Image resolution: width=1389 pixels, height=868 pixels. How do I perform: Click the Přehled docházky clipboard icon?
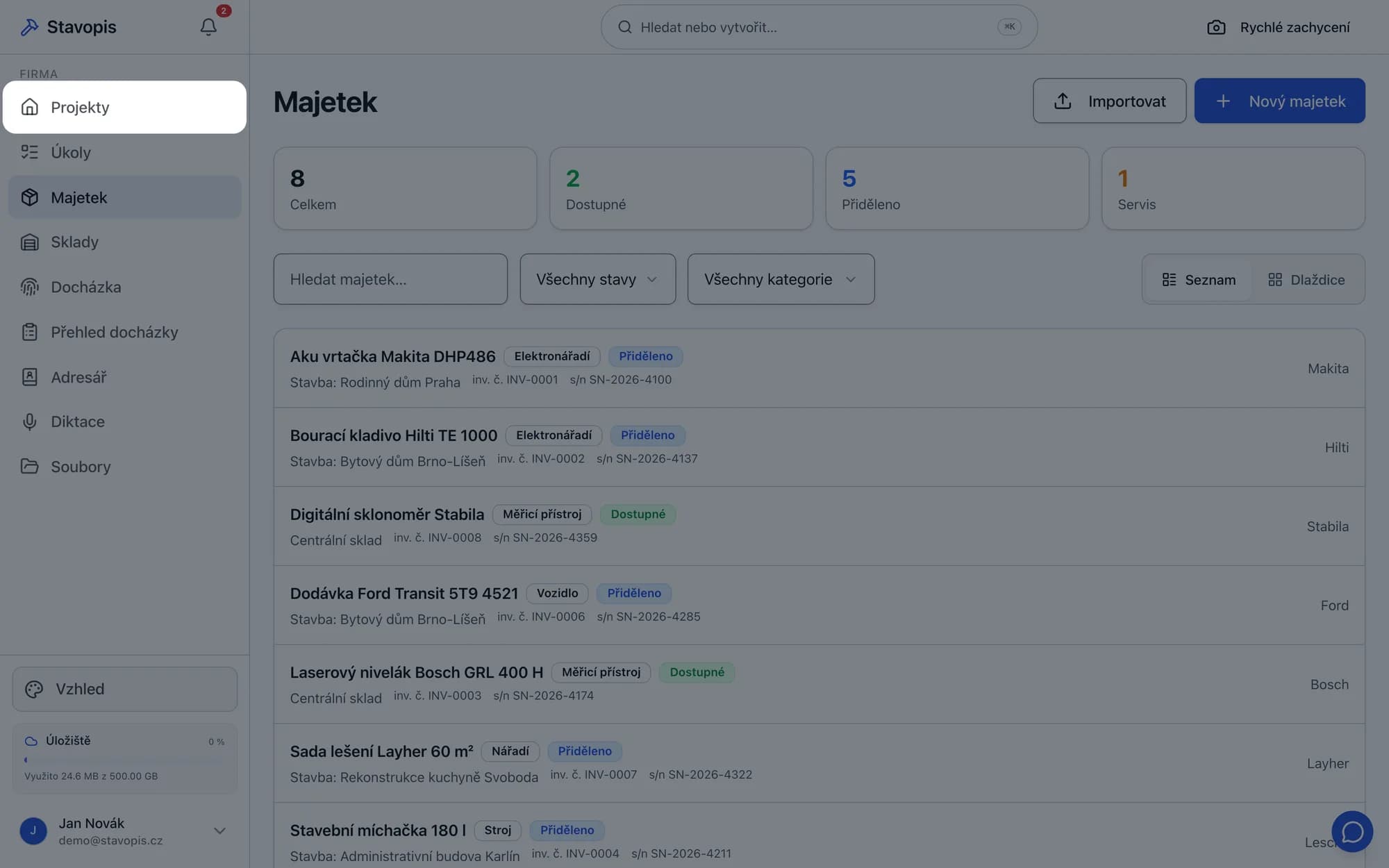click(29, 332)
